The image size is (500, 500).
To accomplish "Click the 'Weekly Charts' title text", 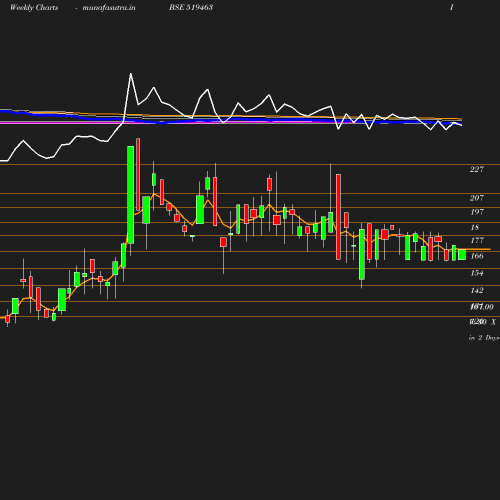I will click(34, 7).
